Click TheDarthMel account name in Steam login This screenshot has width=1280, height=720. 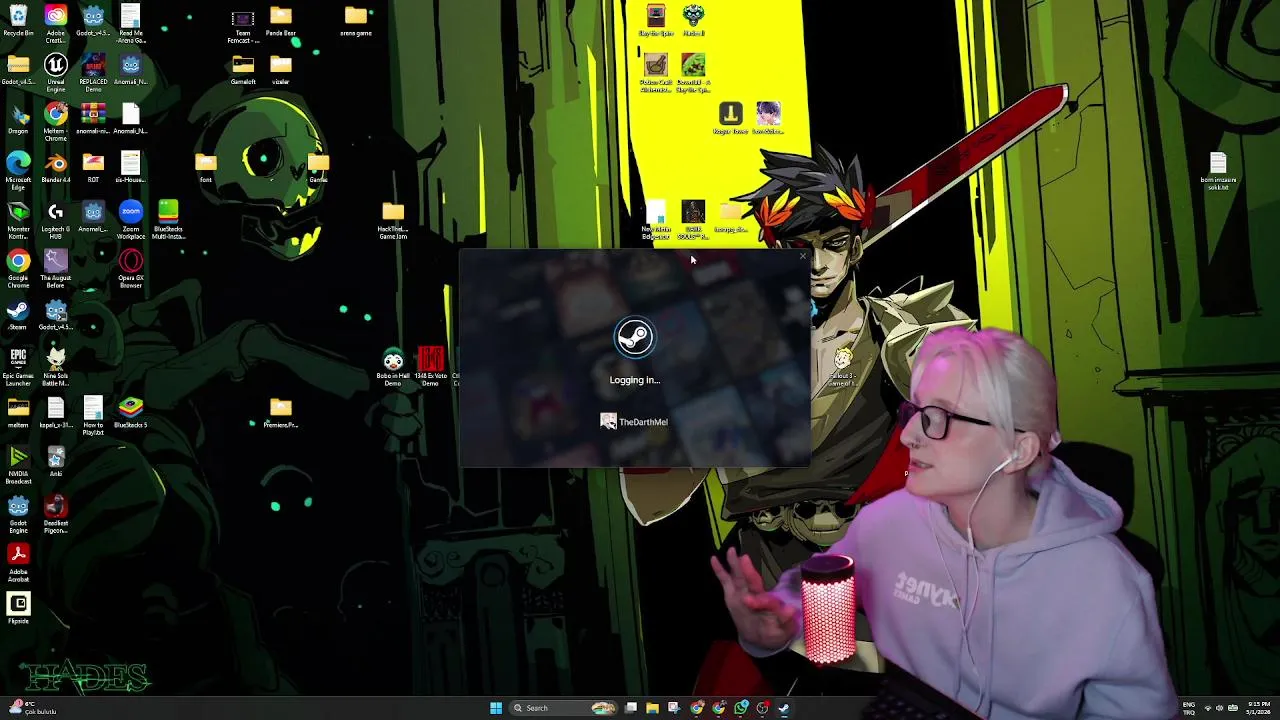coord(643,422)
